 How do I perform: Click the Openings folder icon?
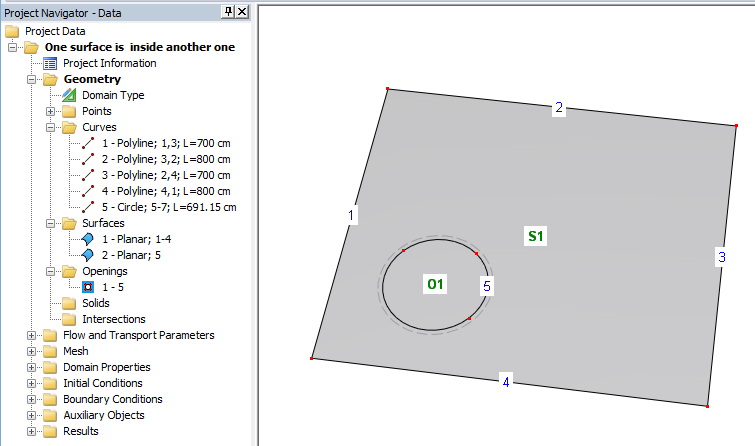tap(69, 271)
